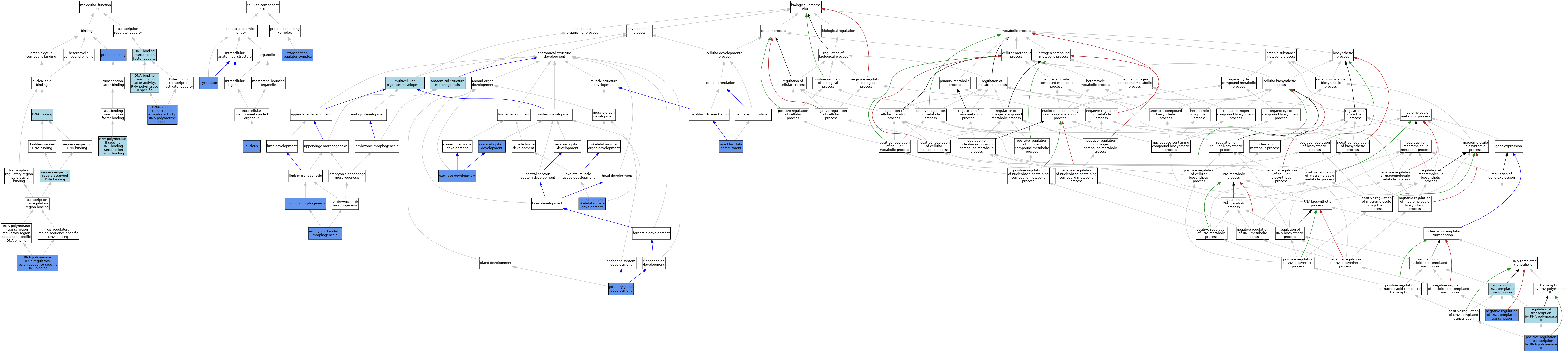Image resolution: width=1568 pixels, height=352 pixels.
Task: Select the 'endocrine system development' node
Action: tap(621, 263)
